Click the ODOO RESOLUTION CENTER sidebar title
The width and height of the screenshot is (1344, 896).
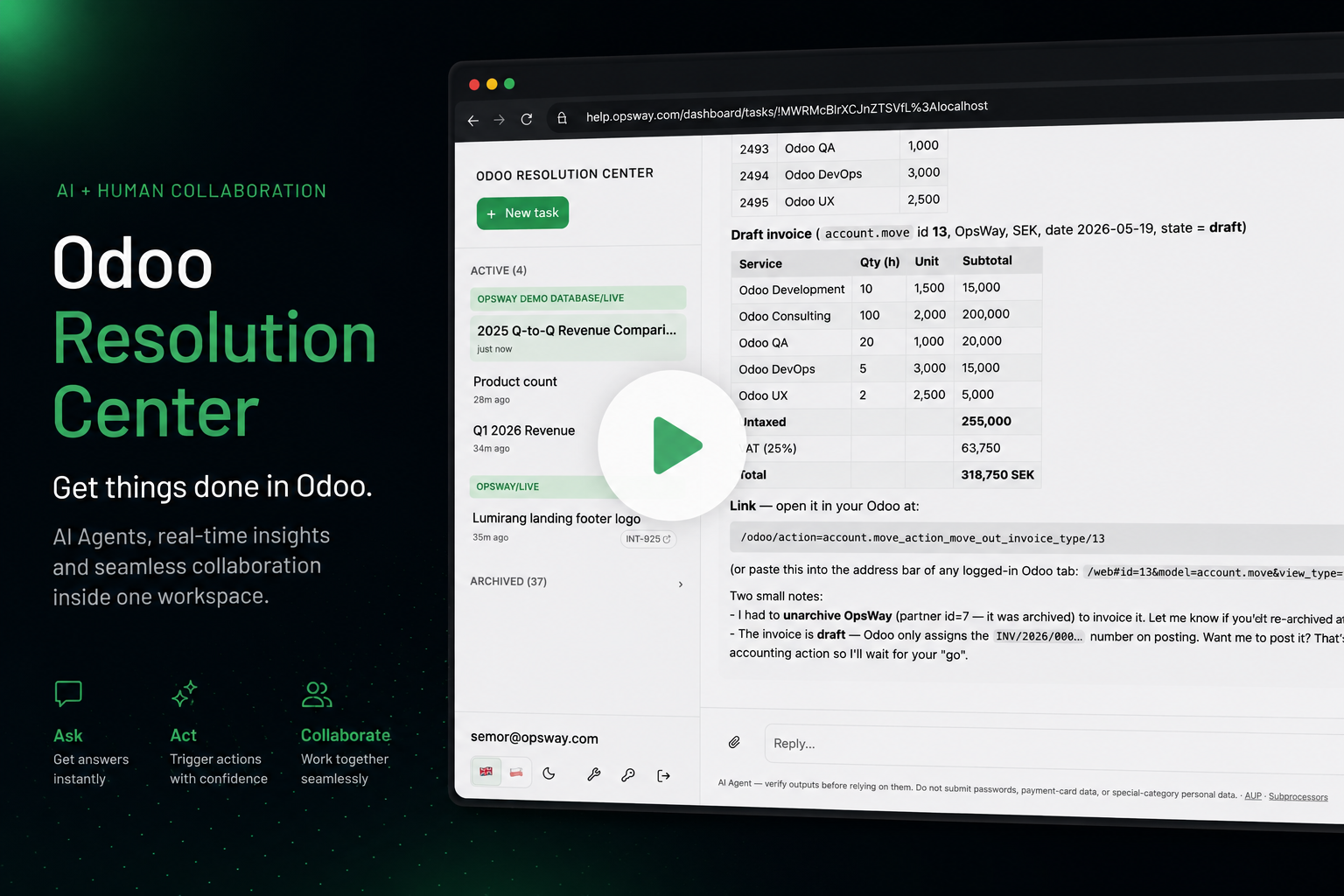pyautogui.click(x=564, y=174)
